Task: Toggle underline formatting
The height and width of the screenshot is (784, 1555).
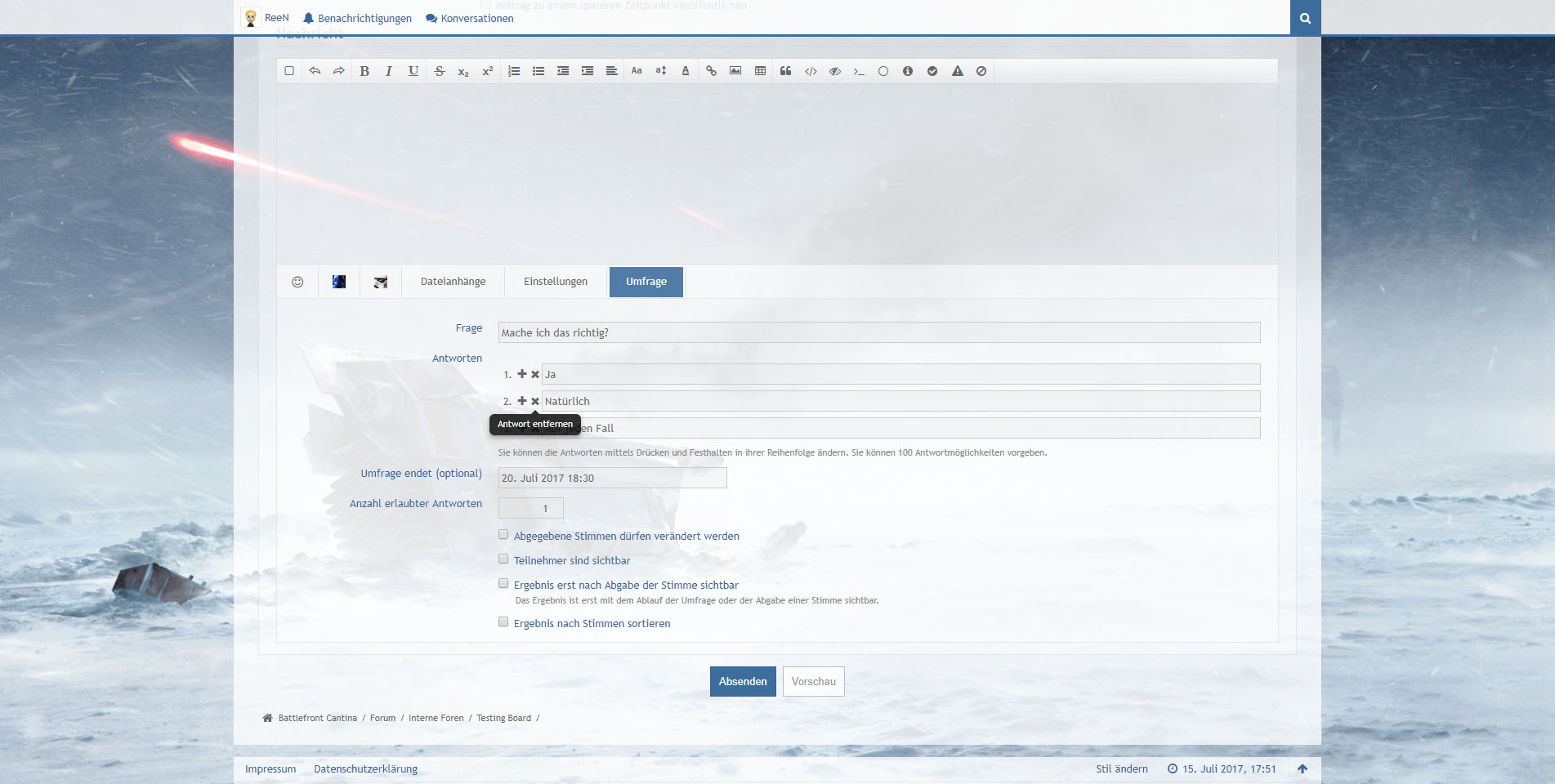Action: pos(413,71)
